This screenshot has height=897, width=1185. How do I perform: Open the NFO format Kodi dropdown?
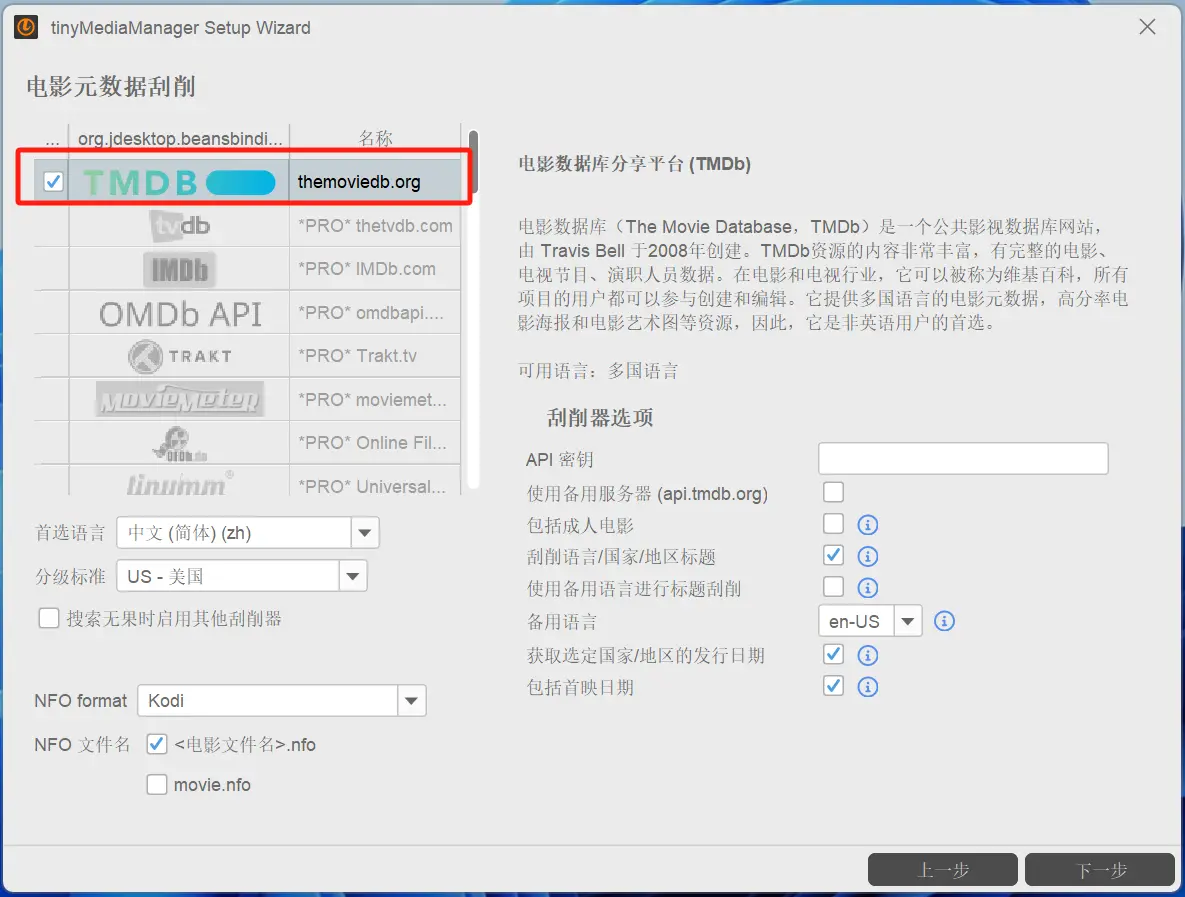click(411, 700)
